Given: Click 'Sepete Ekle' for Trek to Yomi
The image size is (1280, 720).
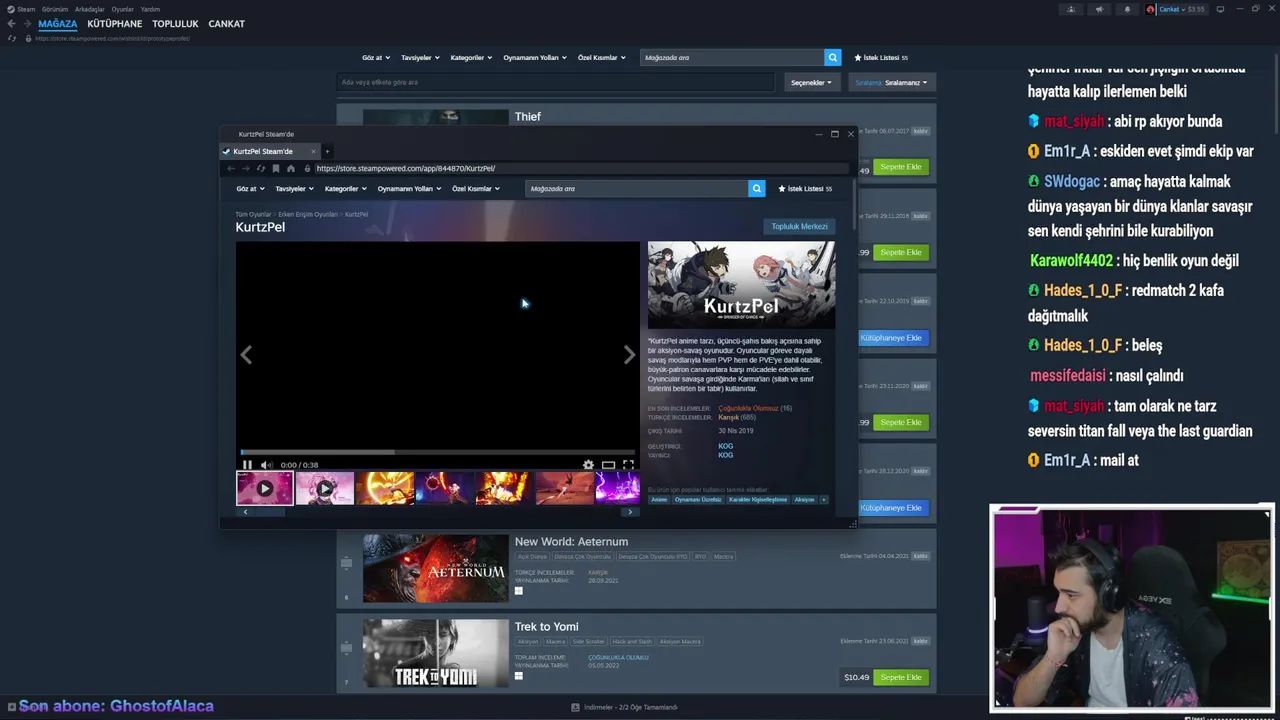Looking at the screenshot, I should [x=901, y=677].
